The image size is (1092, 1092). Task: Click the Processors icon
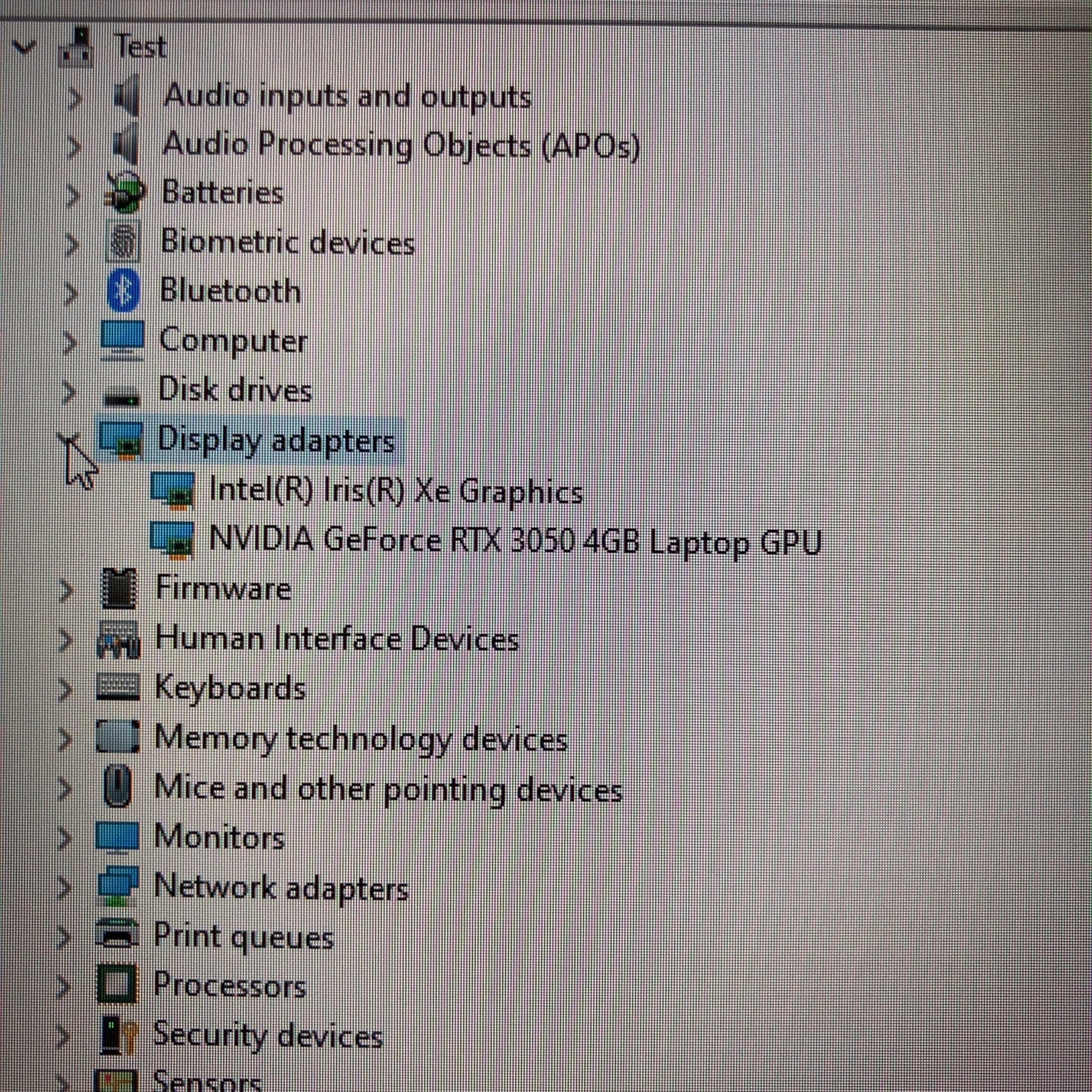[x=117, y=984]
